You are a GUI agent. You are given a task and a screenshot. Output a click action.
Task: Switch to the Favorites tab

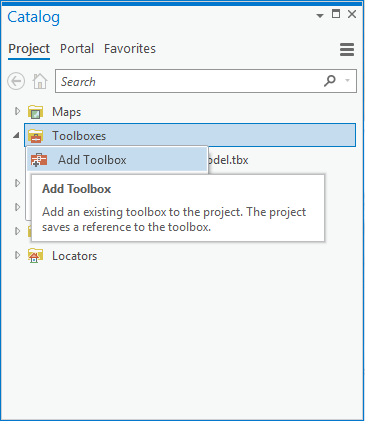(x=130, y=49)
